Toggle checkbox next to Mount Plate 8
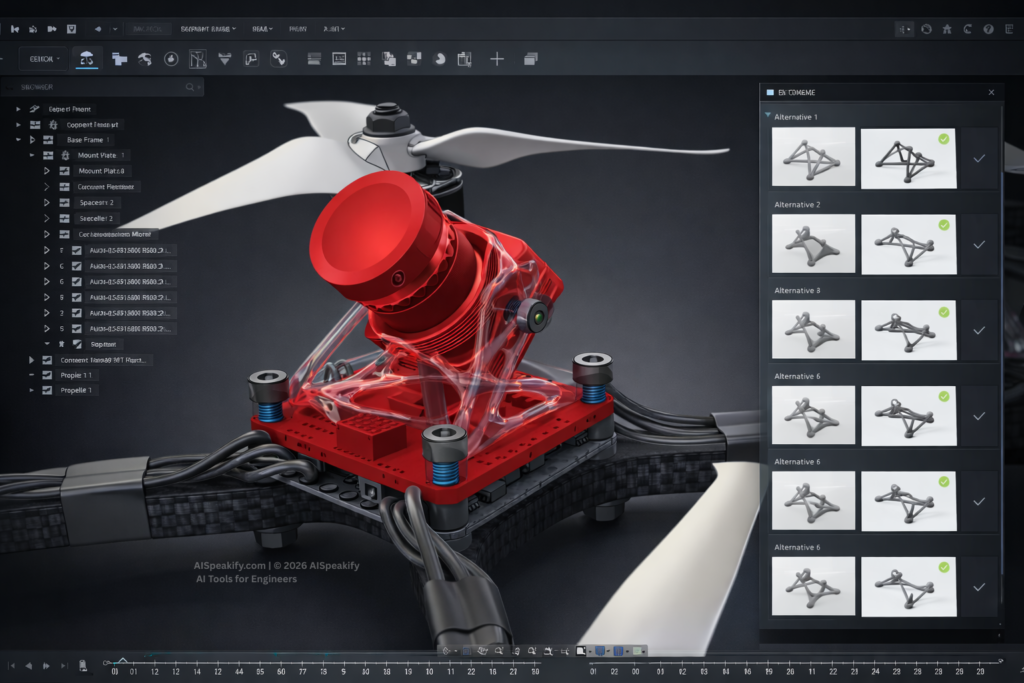 point(64,171)
